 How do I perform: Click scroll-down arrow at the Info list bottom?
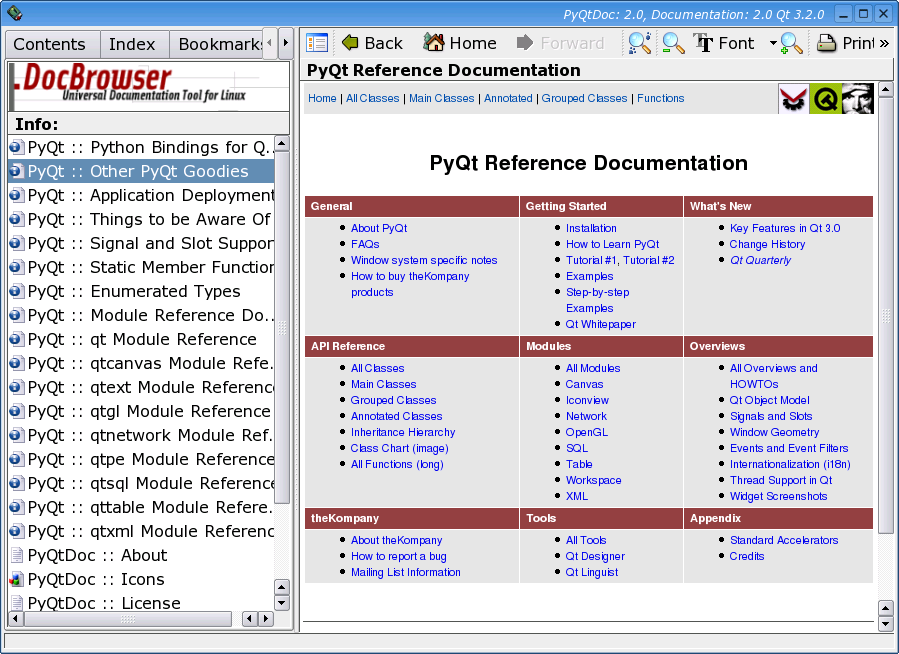coord(282,603)
